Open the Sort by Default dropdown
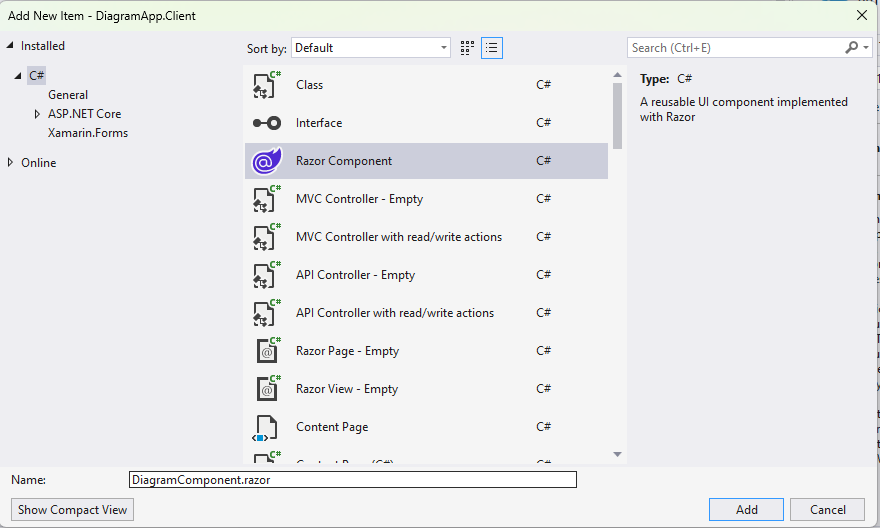The width and height of the screenshot is (880, 528). coord(371,48)
